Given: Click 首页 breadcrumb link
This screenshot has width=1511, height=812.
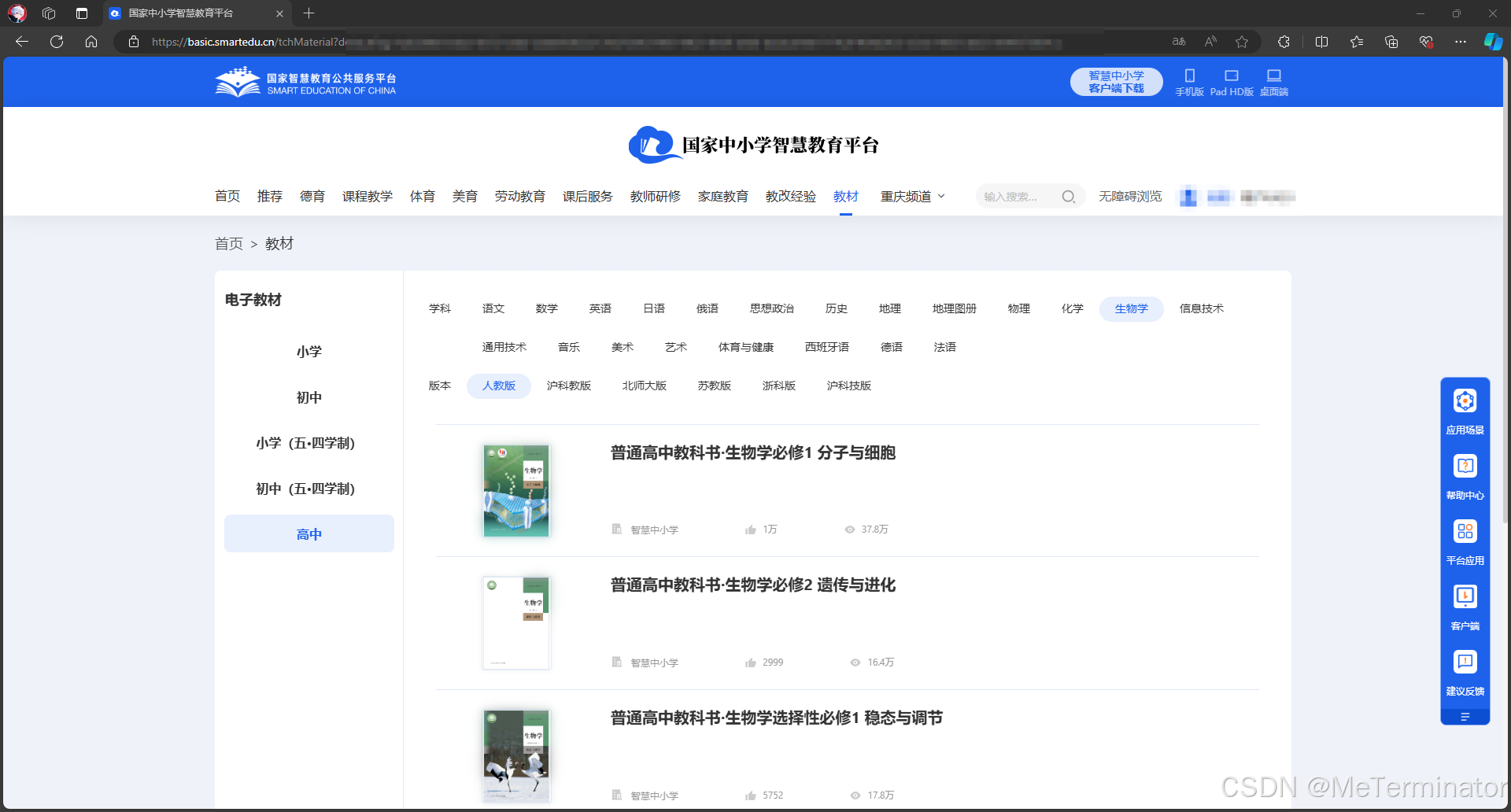Looking at the screenshot, I should (229, 244).
